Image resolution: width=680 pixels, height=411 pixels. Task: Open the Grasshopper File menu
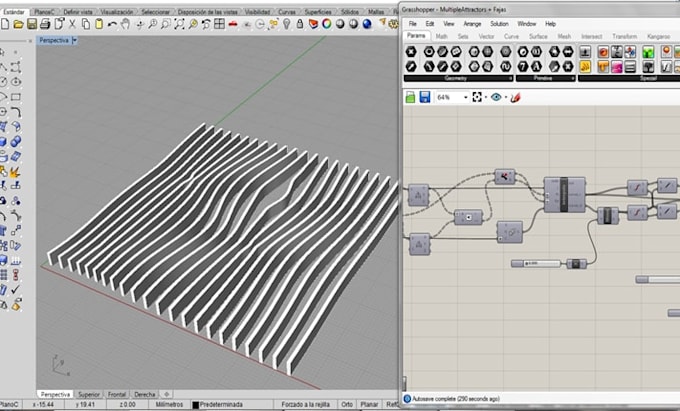click(x=412, y=24)
